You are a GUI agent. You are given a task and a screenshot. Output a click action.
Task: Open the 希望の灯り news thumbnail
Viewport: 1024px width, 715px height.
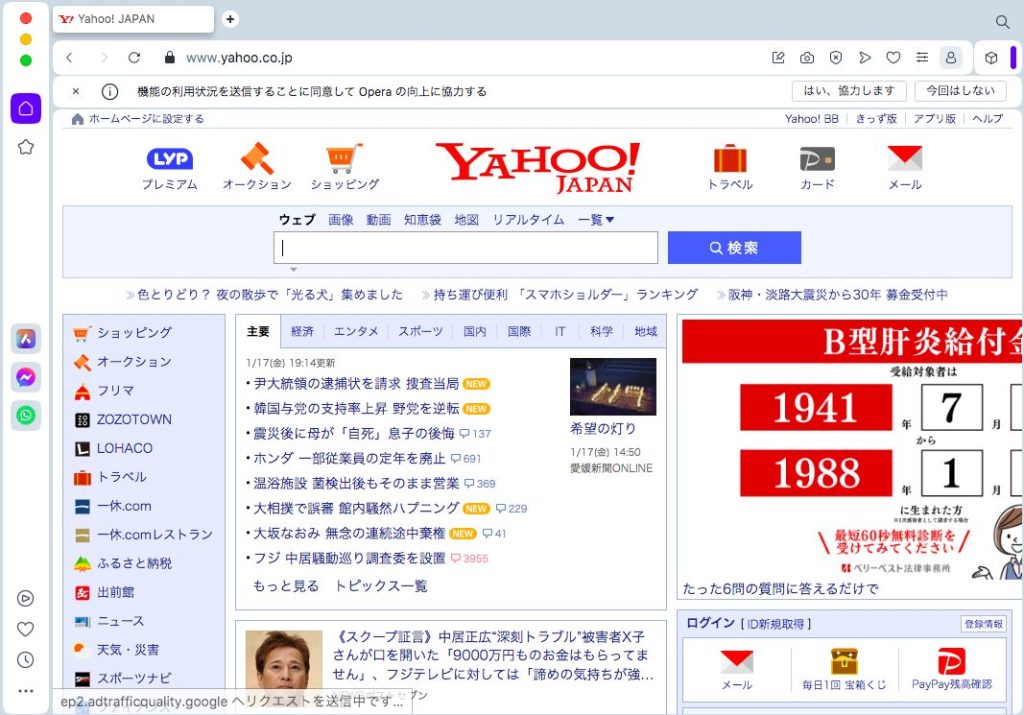(x=613, y=387)
